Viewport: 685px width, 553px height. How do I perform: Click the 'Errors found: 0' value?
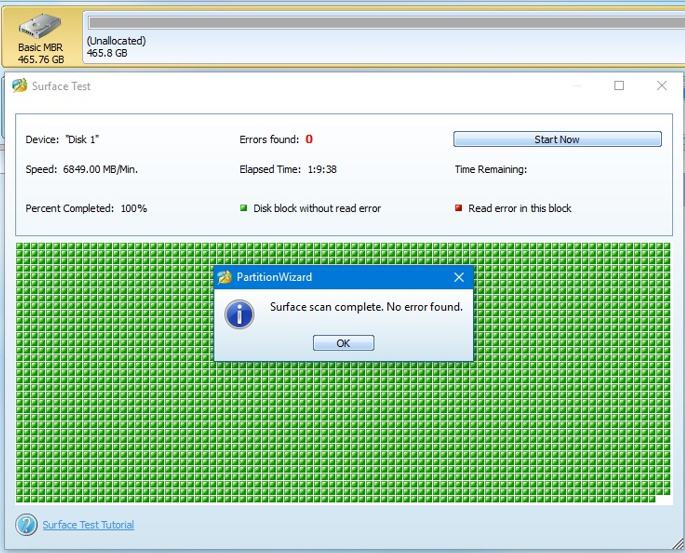click(x=309, y=139)
